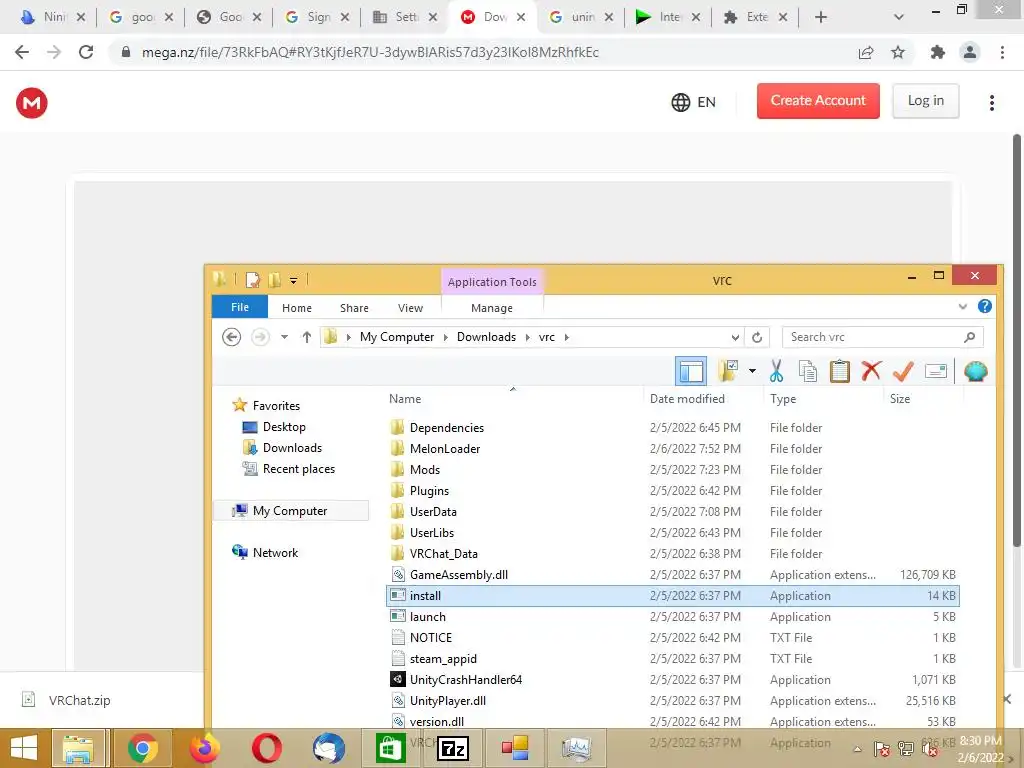Screen dimensions: 1024x768
Task: Click the Create Account button
Action: [x=818, y=101]
